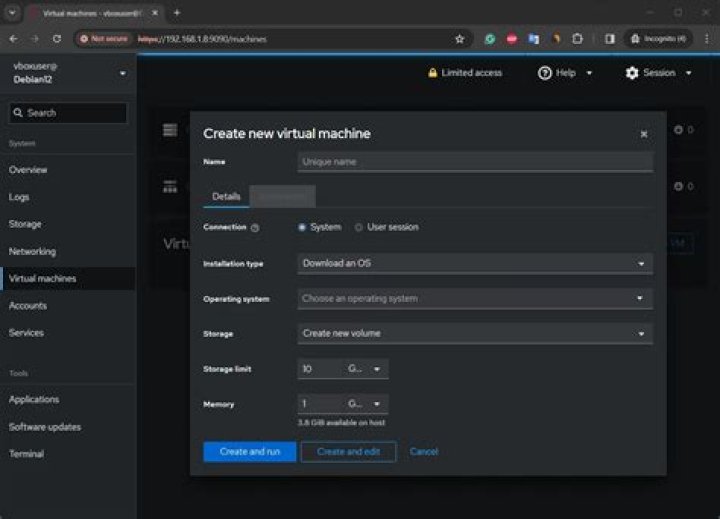Open the Storage limit unit dropdown
The image size is (720, 519).
(x=366, y=369)
